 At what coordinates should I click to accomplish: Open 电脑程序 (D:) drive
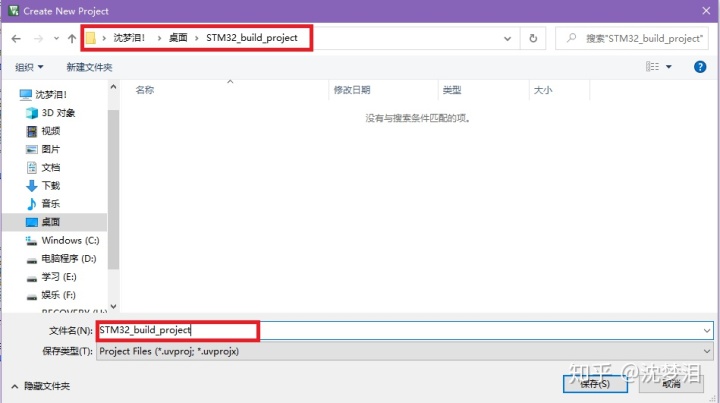tap(61, 259)
